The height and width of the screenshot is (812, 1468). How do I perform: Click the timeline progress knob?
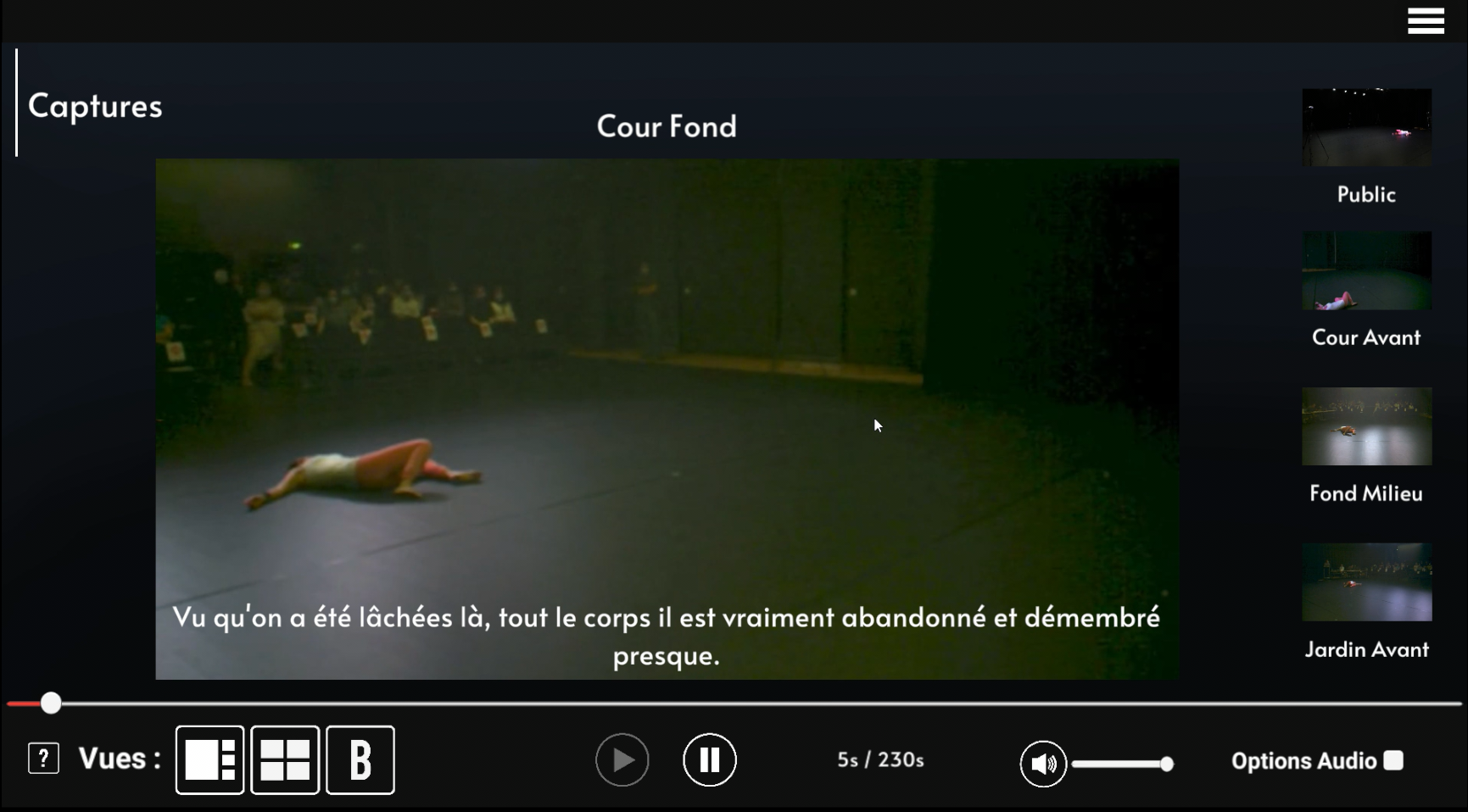click(x=51, y=703)
